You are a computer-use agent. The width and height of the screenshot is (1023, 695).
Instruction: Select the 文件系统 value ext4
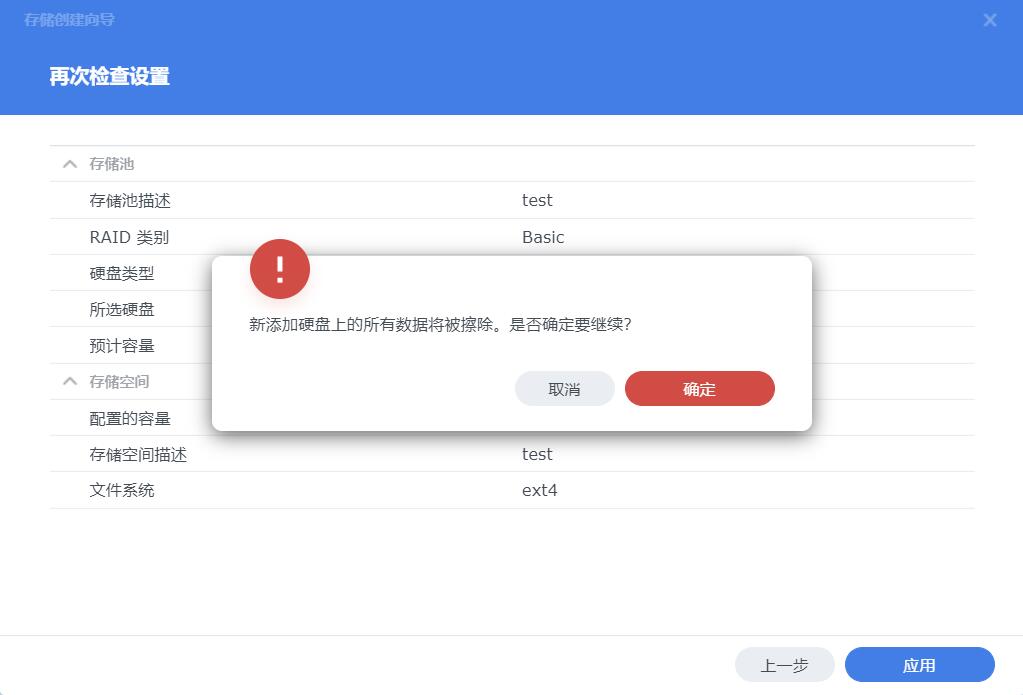[539, 490]
